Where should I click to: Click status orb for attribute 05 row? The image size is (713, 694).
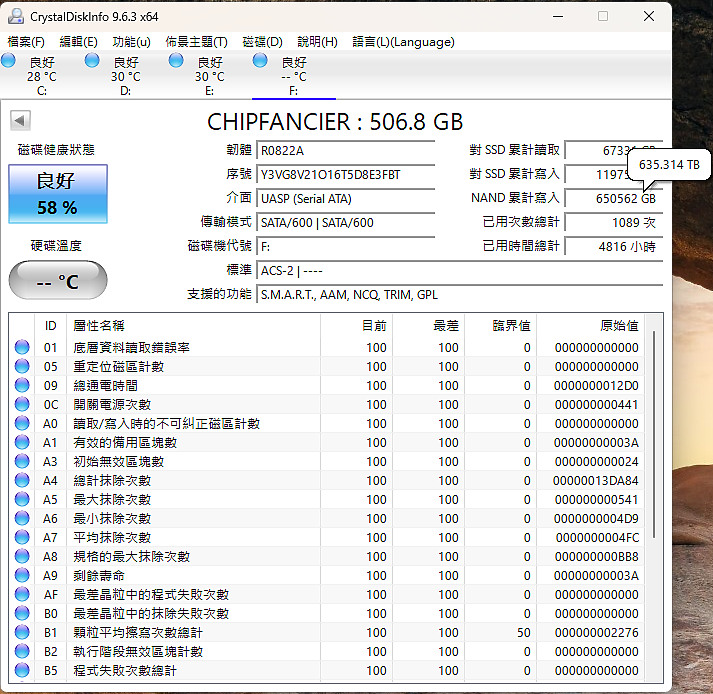coord(22,367)
